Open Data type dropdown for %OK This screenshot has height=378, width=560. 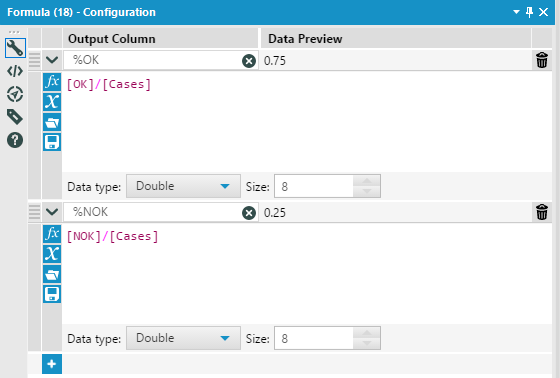pos(183,186)
